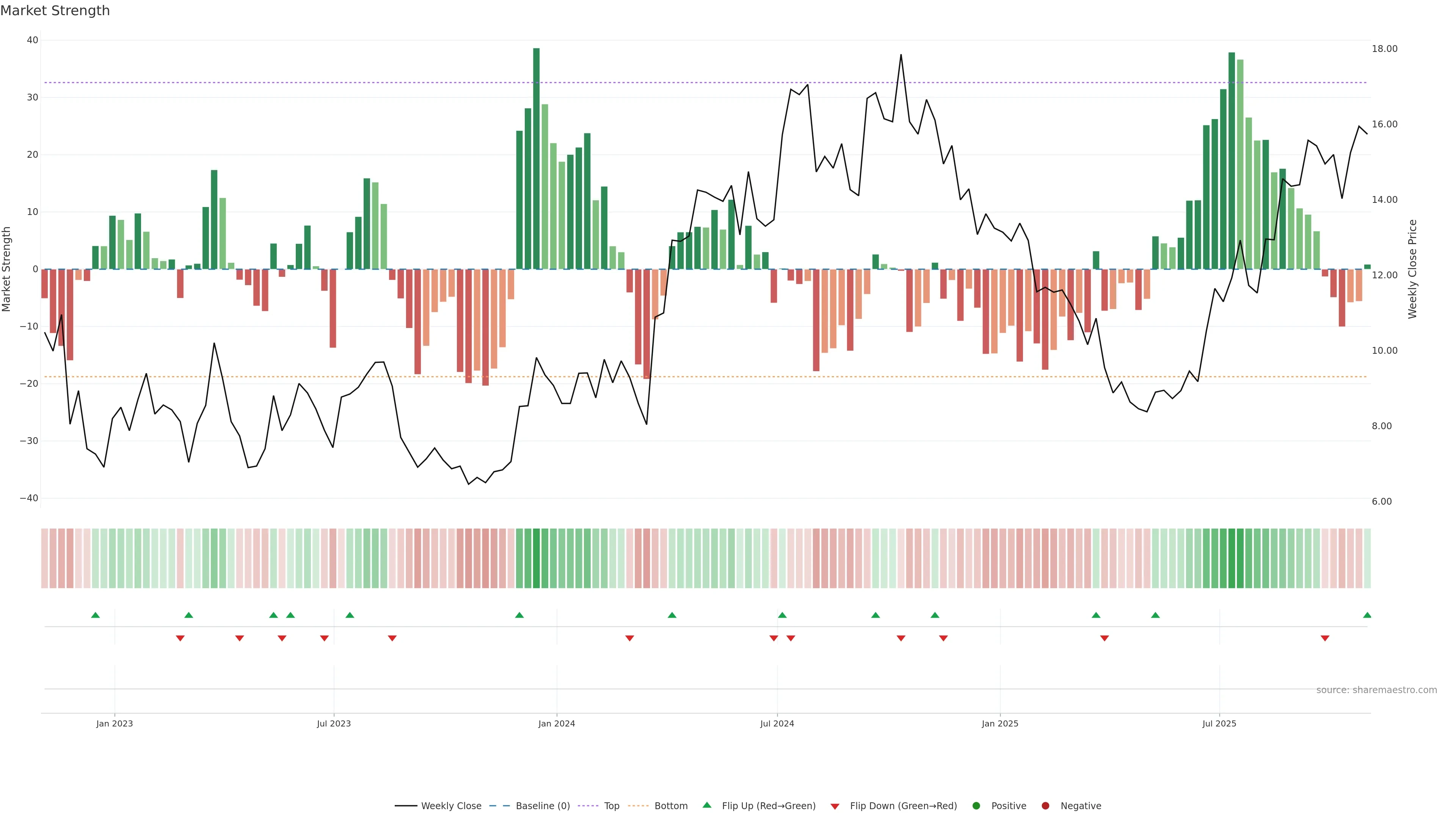Click the Jul 2025 x-axis label
The height and width of the screenshot is (819, 1456).
click(x=1219, y=723)
